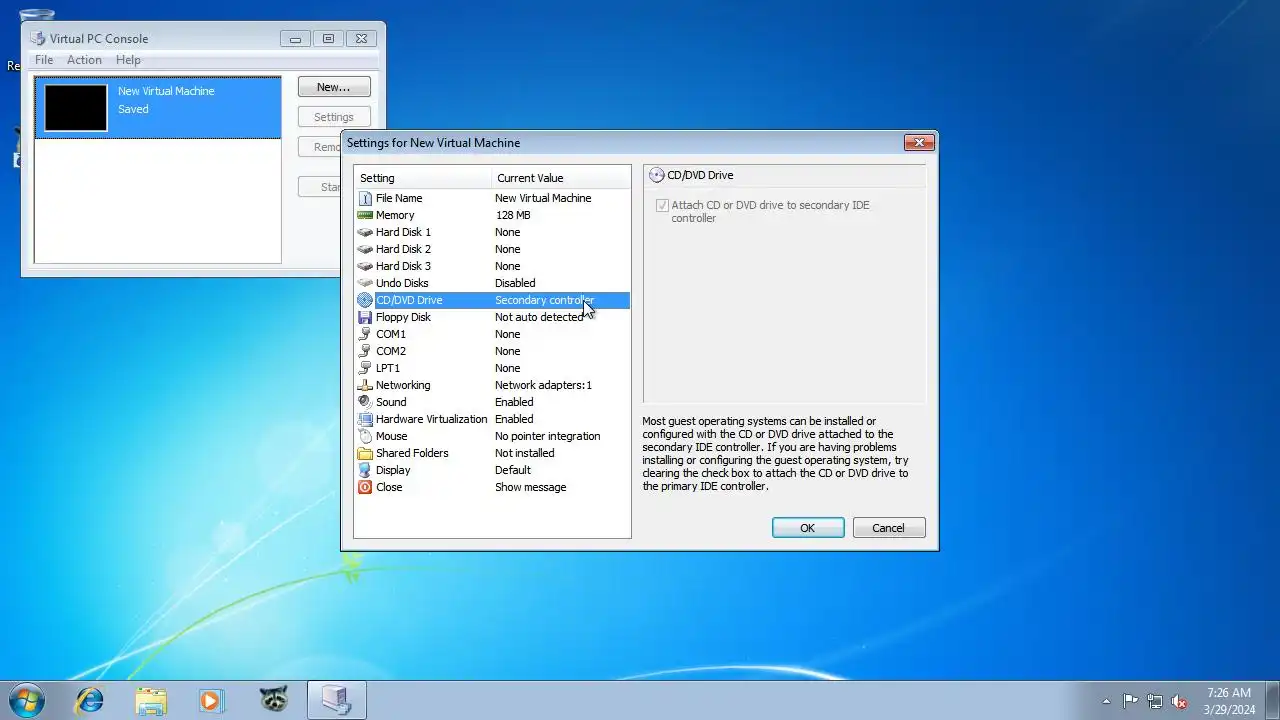Click the Networking adapter icon
The height and width of the screenshot is (720, 1280).
coord(365,385)
